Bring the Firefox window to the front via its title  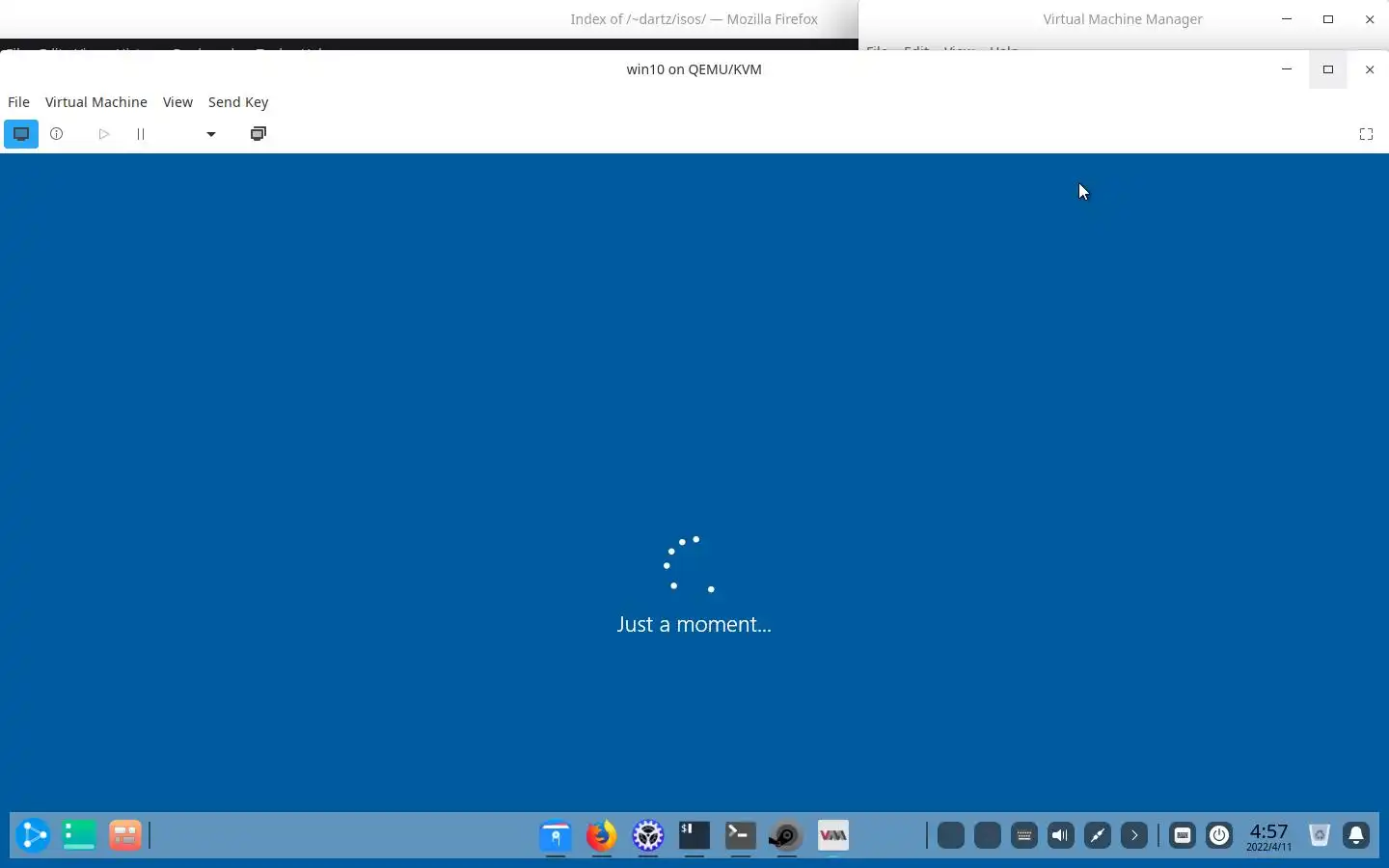click(x=694, y=19)
